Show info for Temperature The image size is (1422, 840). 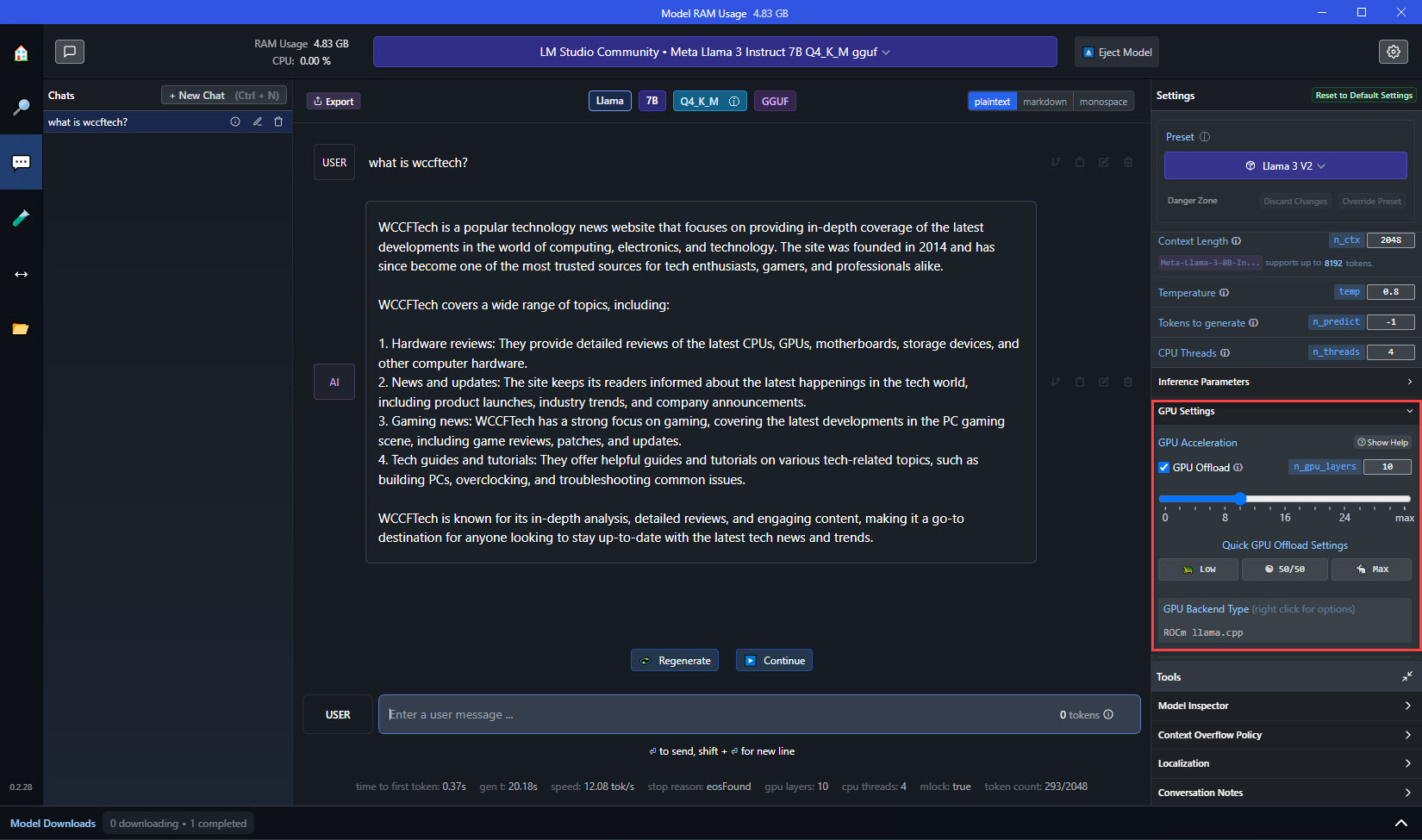(x=1225, y=293)
